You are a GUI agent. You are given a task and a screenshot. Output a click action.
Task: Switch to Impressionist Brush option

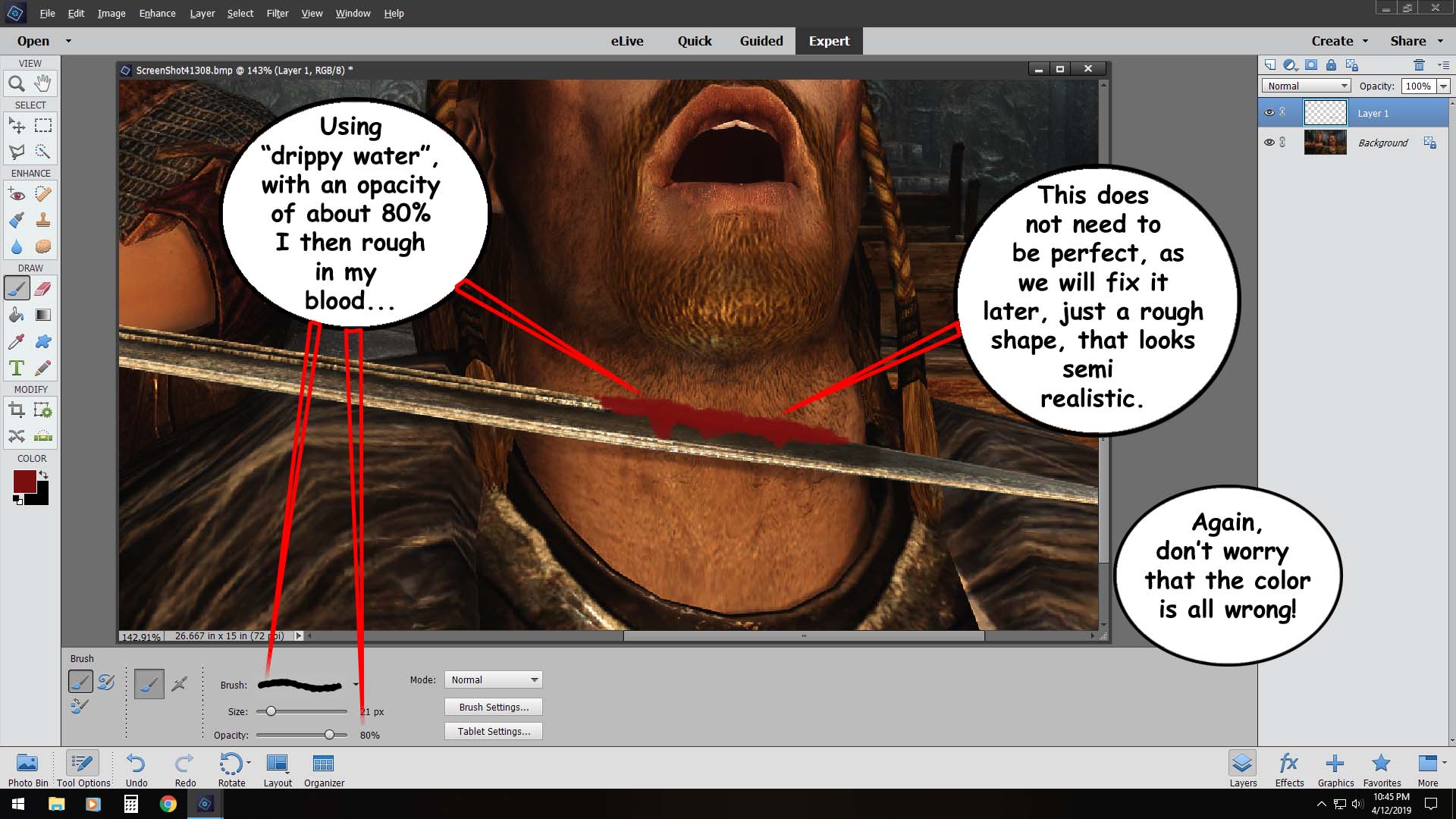(x=106, y=682)
